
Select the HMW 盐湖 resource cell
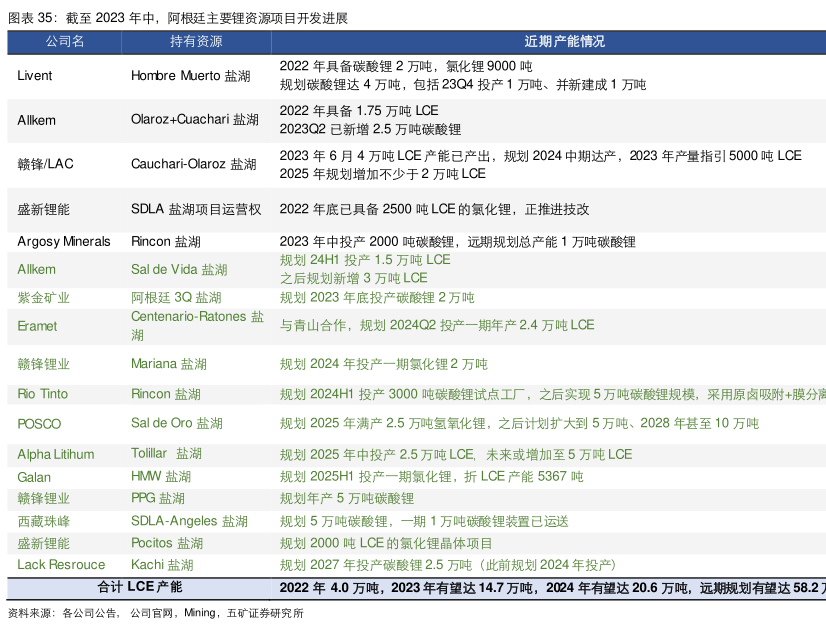tap(161, 477)
